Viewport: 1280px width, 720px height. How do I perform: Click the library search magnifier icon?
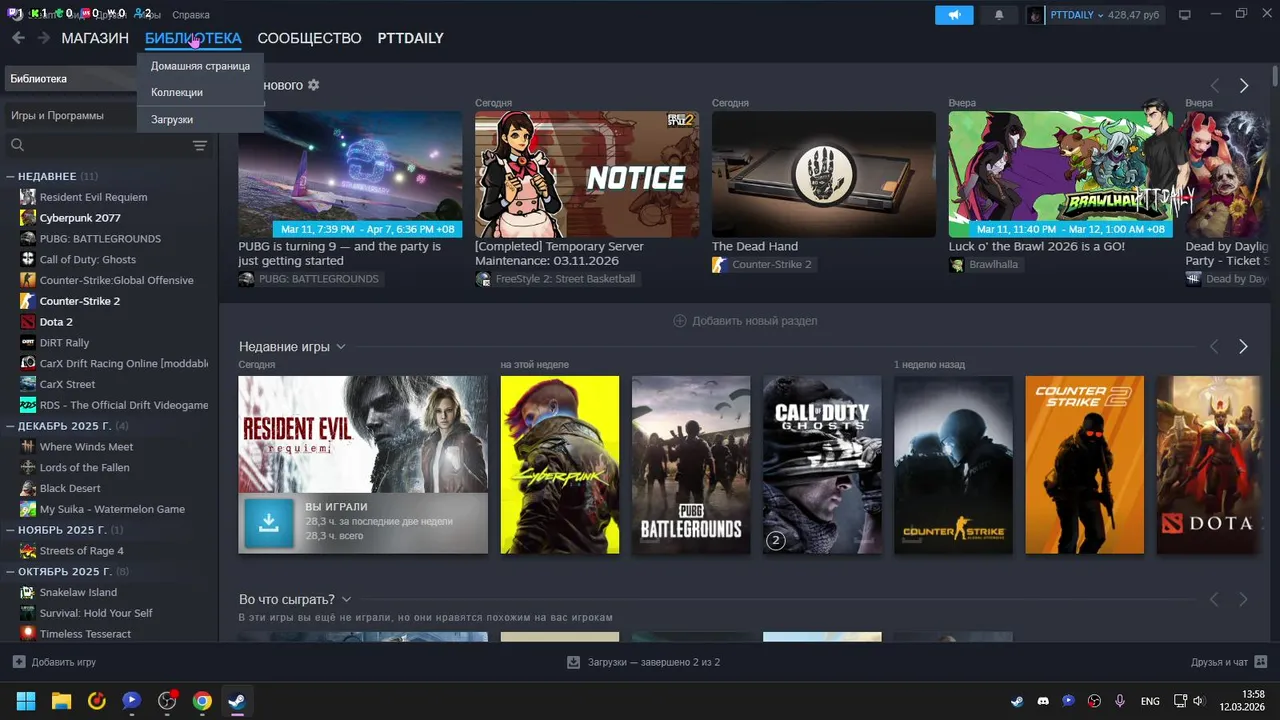(x=17, y=146)
